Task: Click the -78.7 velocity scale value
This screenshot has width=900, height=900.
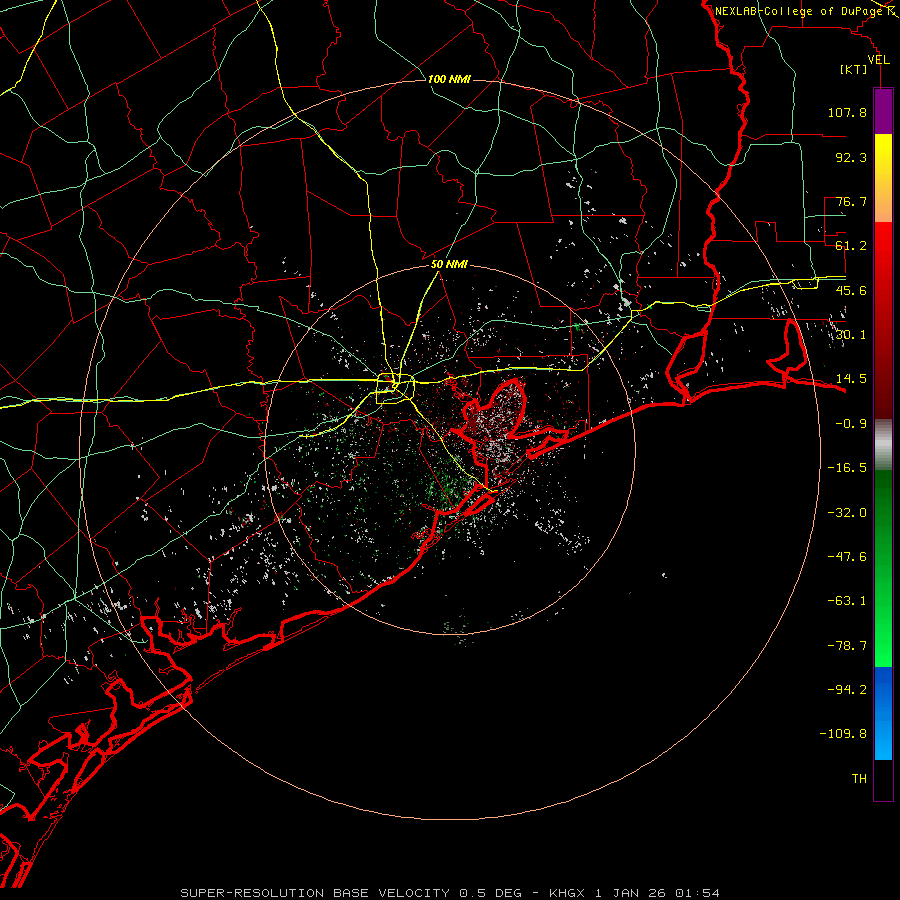Action: (847, 646)
